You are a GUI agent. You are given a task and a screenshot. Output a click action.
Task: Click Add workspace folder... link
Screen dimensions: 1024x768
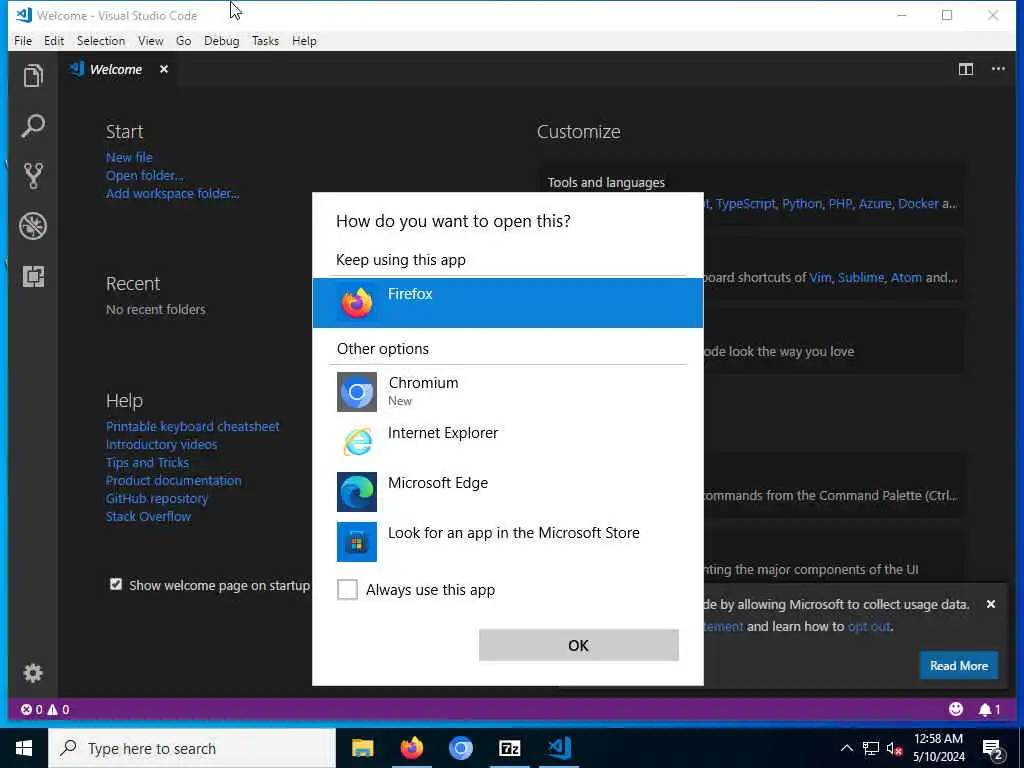pyautogui.click(x=172, y=193)
